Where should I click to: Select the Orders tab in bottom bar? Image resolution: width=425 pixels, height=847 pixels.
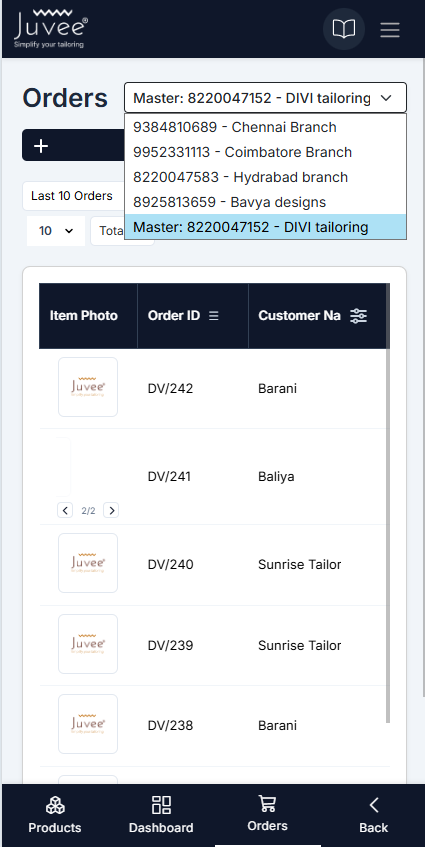(x=267, y=814)
